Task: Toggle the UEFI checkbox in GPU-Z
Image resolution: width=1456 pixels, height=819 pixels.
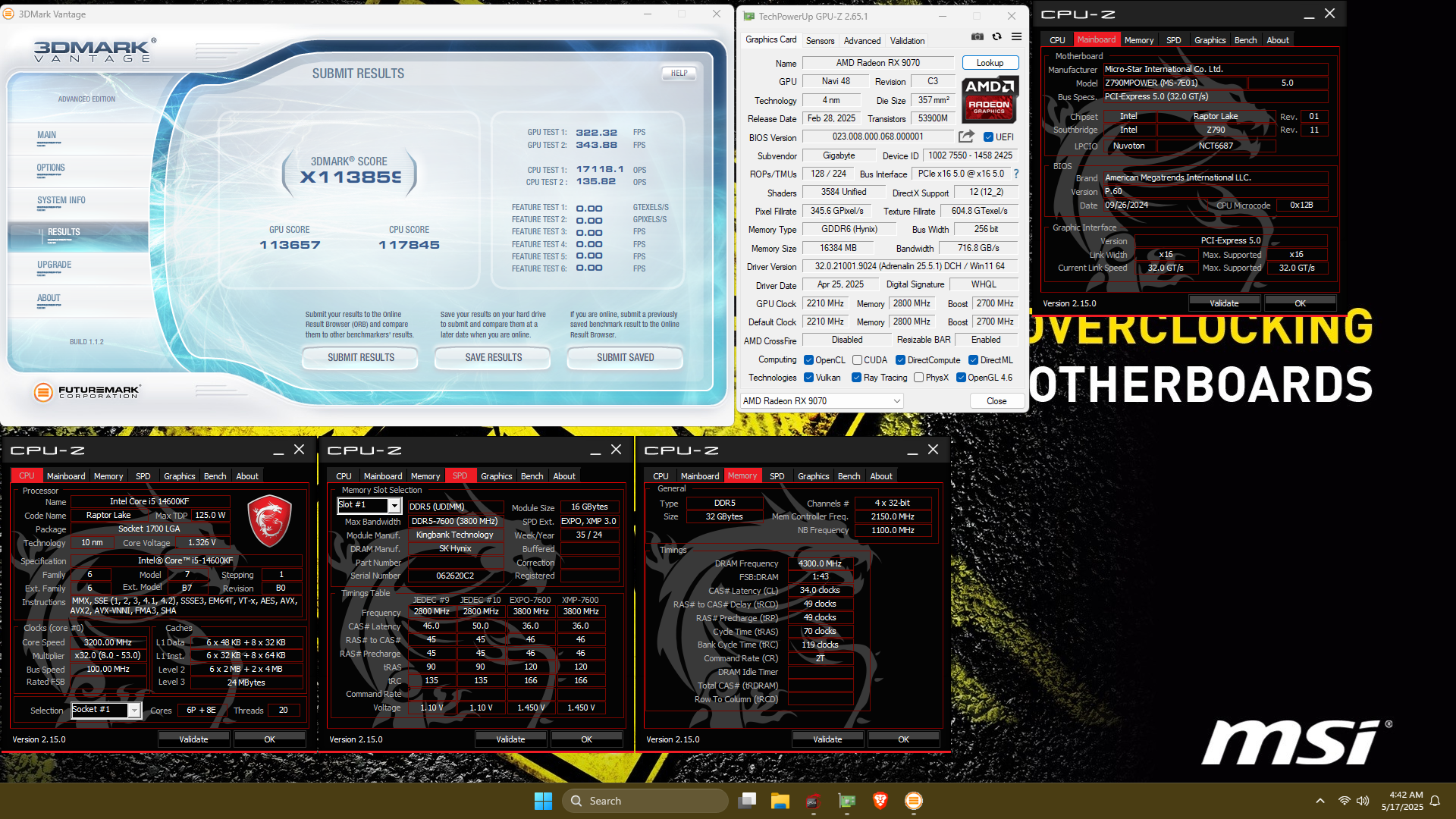Action: pos(988,137)
